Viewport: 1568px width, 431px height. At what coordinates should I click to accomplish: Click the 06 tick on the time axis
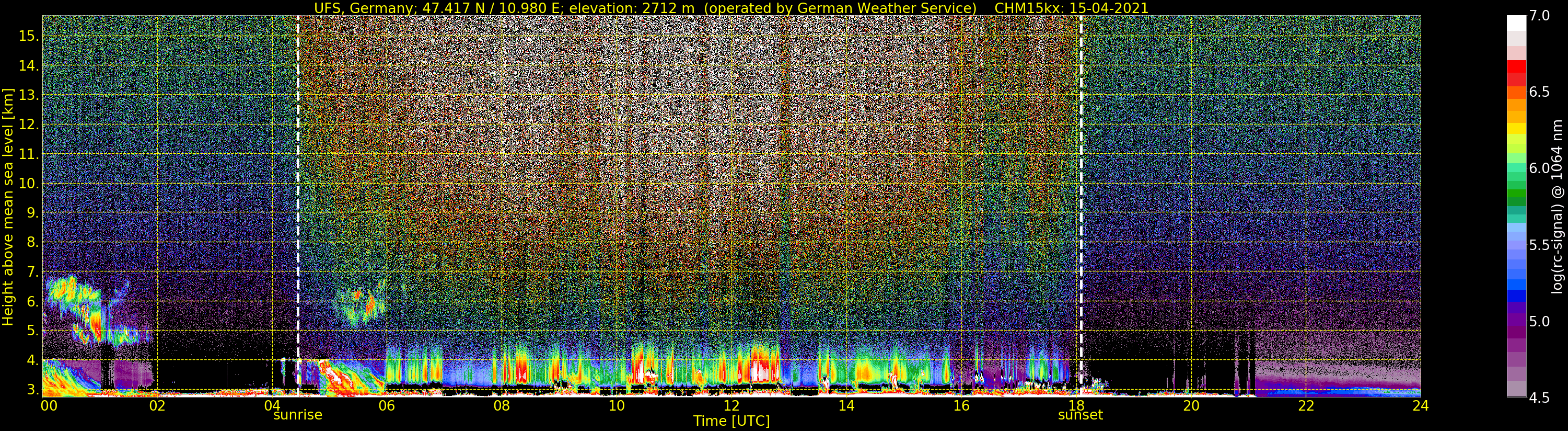387,405
